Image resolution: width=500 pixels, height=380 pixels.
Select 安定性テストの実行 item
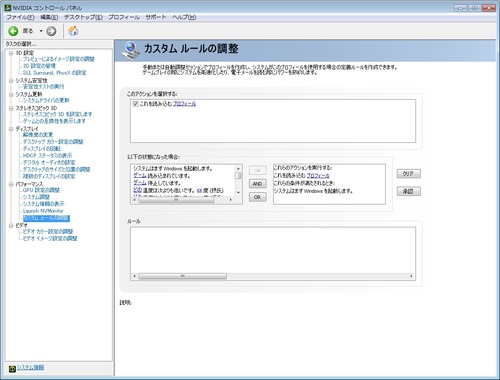tap(43, 87)
